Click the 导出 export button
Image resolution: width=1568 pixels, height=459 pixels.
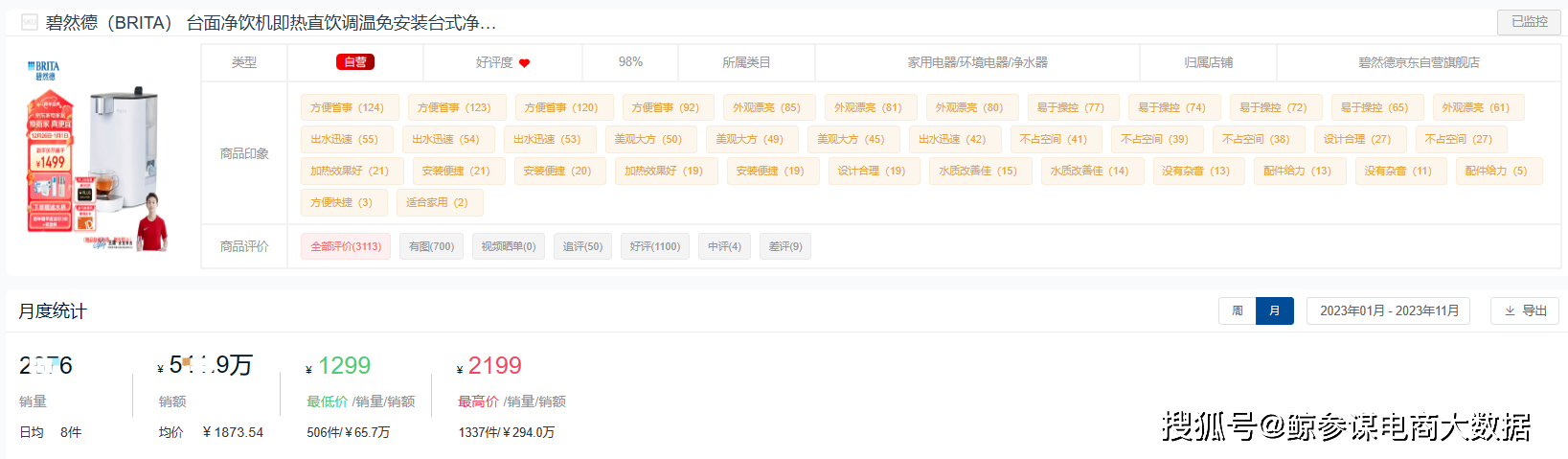(1525, 310)
